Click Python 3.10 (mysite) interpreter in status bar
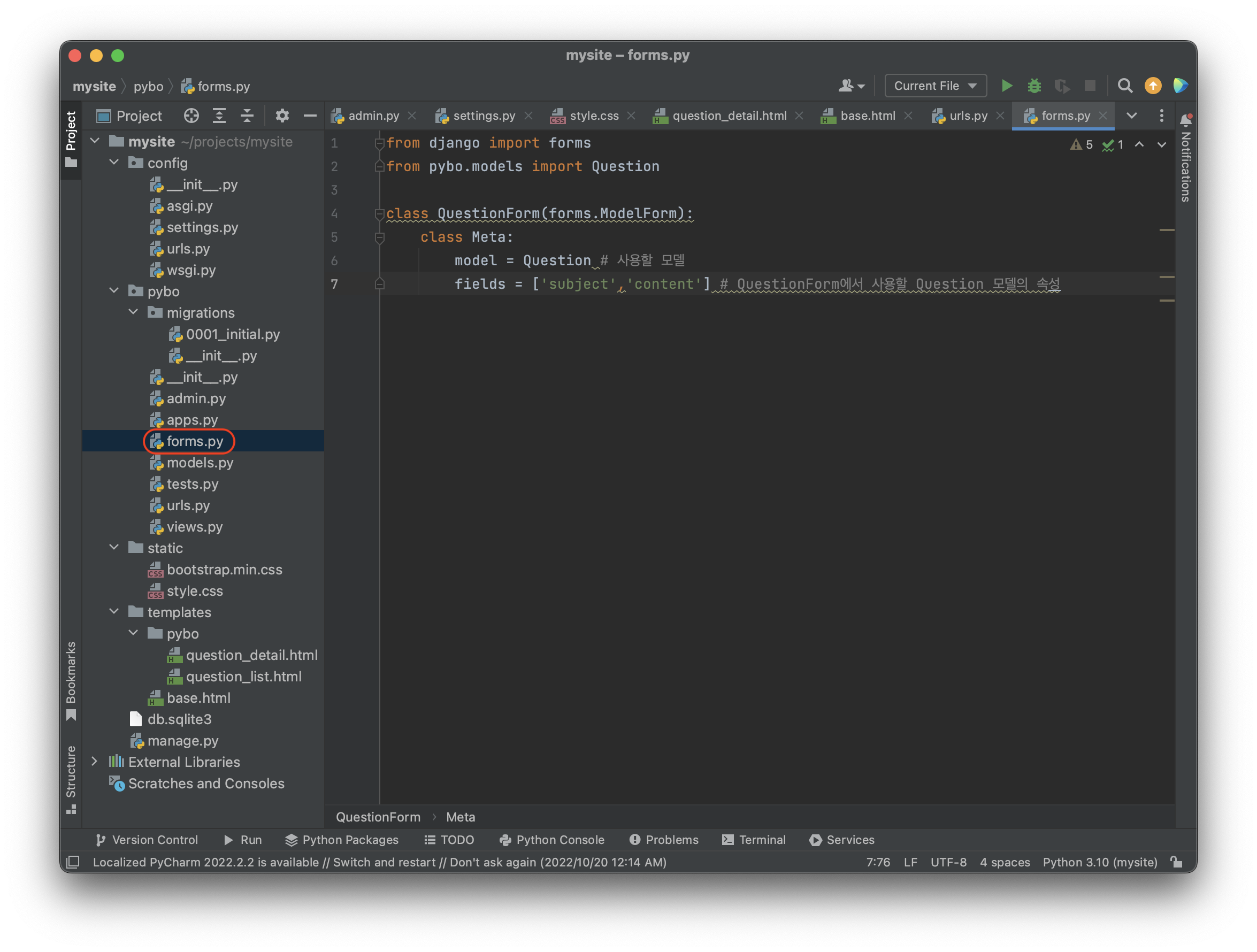 1100,862
